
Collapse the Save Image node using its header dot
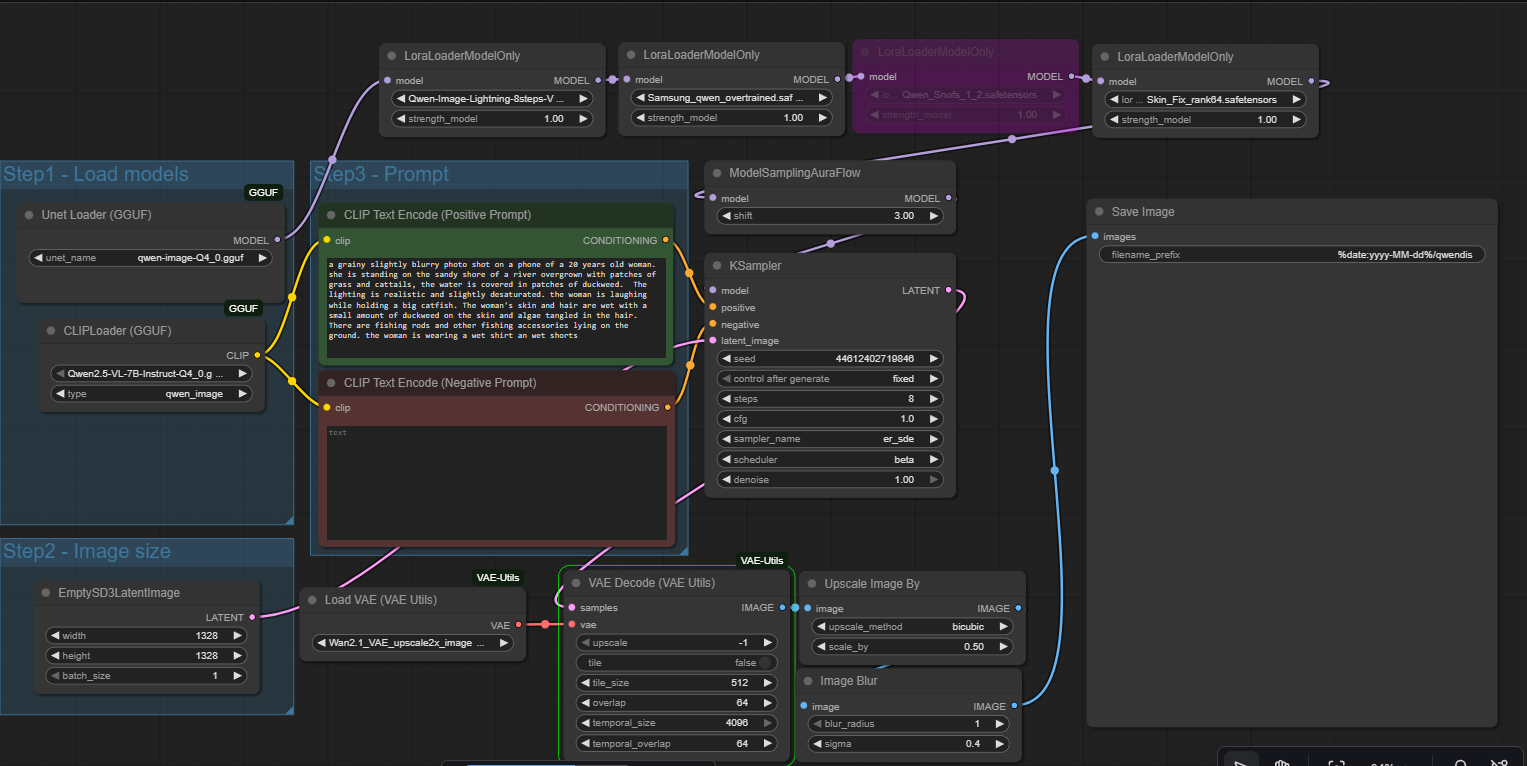(x=1097, y=212)
